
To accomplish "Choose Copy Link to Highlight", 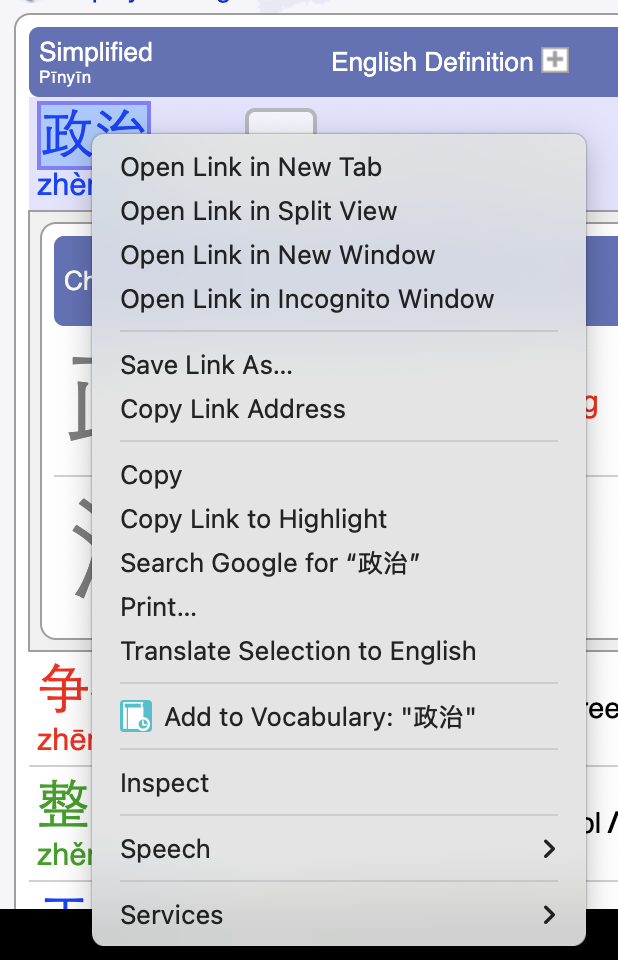I will tap(253, 519).
